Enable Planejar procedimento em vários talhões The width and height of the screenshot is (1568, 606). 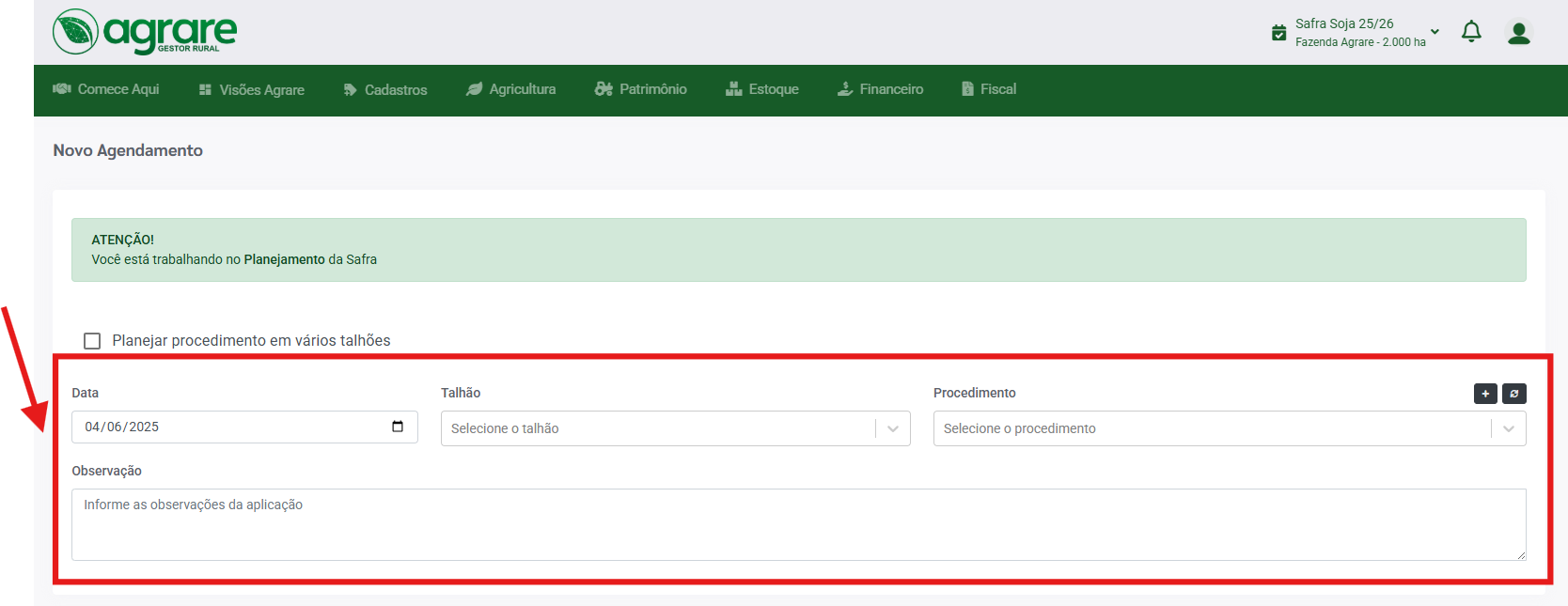92,341
